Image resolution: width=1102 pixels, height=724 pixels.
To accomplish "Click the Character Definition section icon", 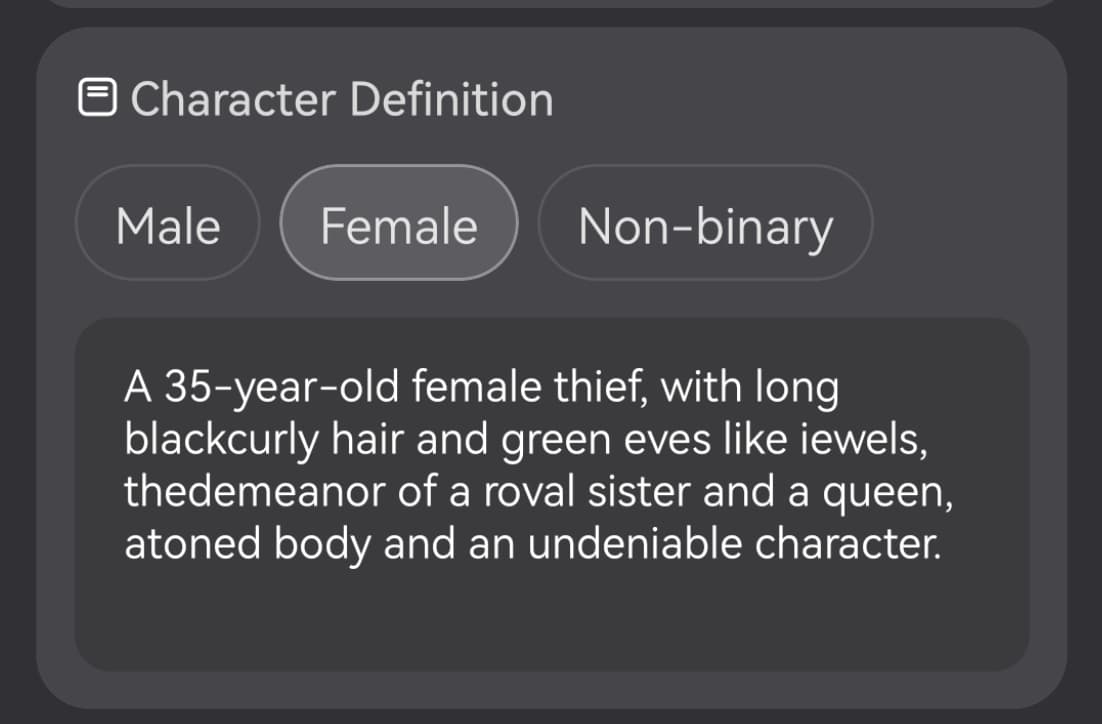I will click(96, 99).
